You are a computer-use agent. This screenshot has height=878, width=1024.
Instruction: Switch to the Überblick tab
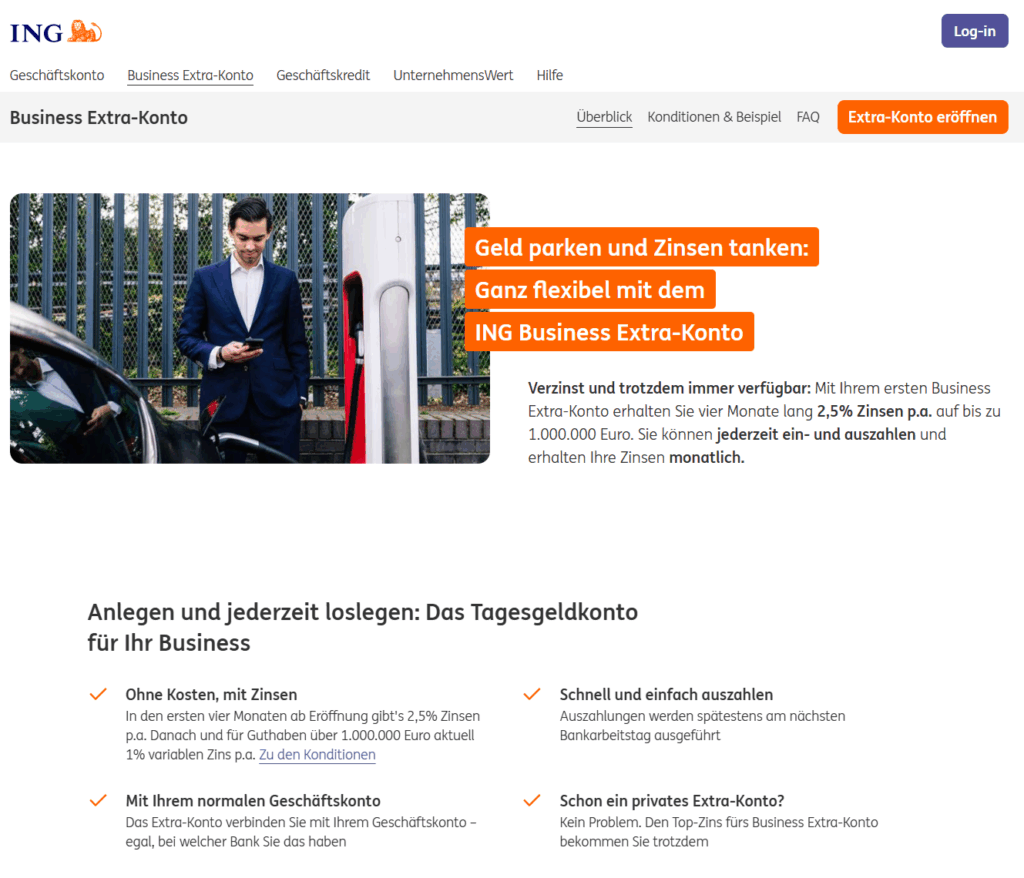[x=604, y=117]
